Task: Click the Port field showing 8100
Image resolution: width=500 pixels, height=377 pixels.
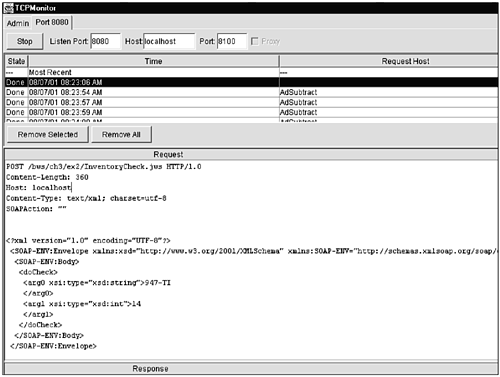Action: click(x=232, y=41)
